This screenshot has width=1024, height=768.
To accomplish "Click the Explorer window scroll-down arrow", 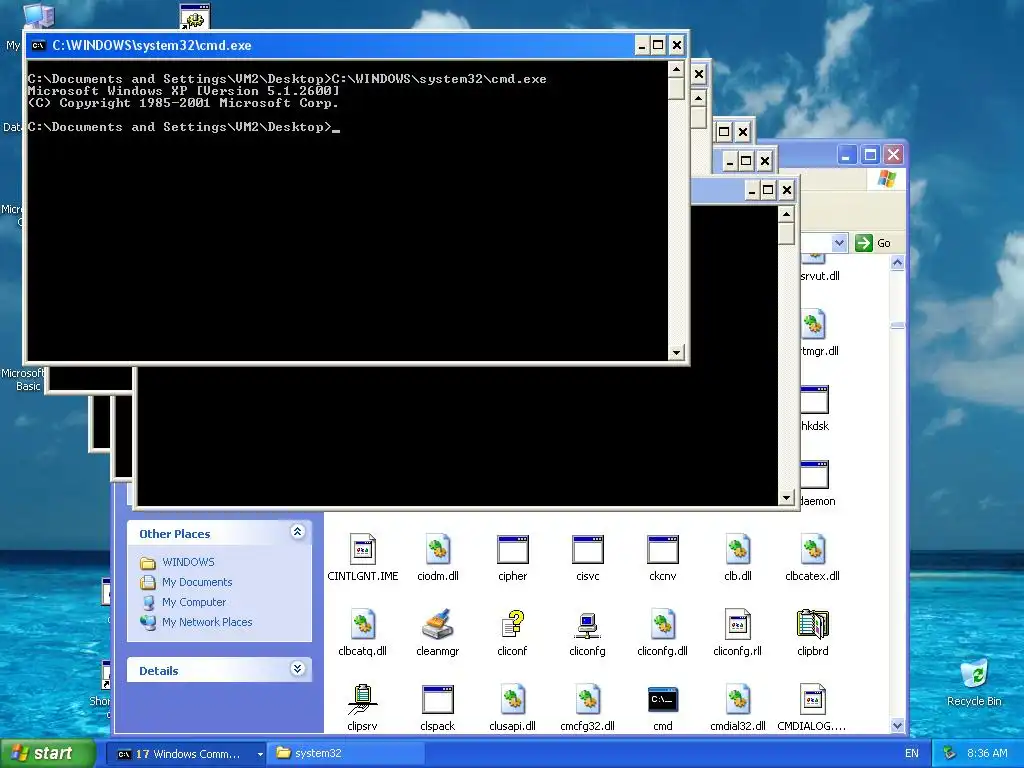I will (897, 726).
